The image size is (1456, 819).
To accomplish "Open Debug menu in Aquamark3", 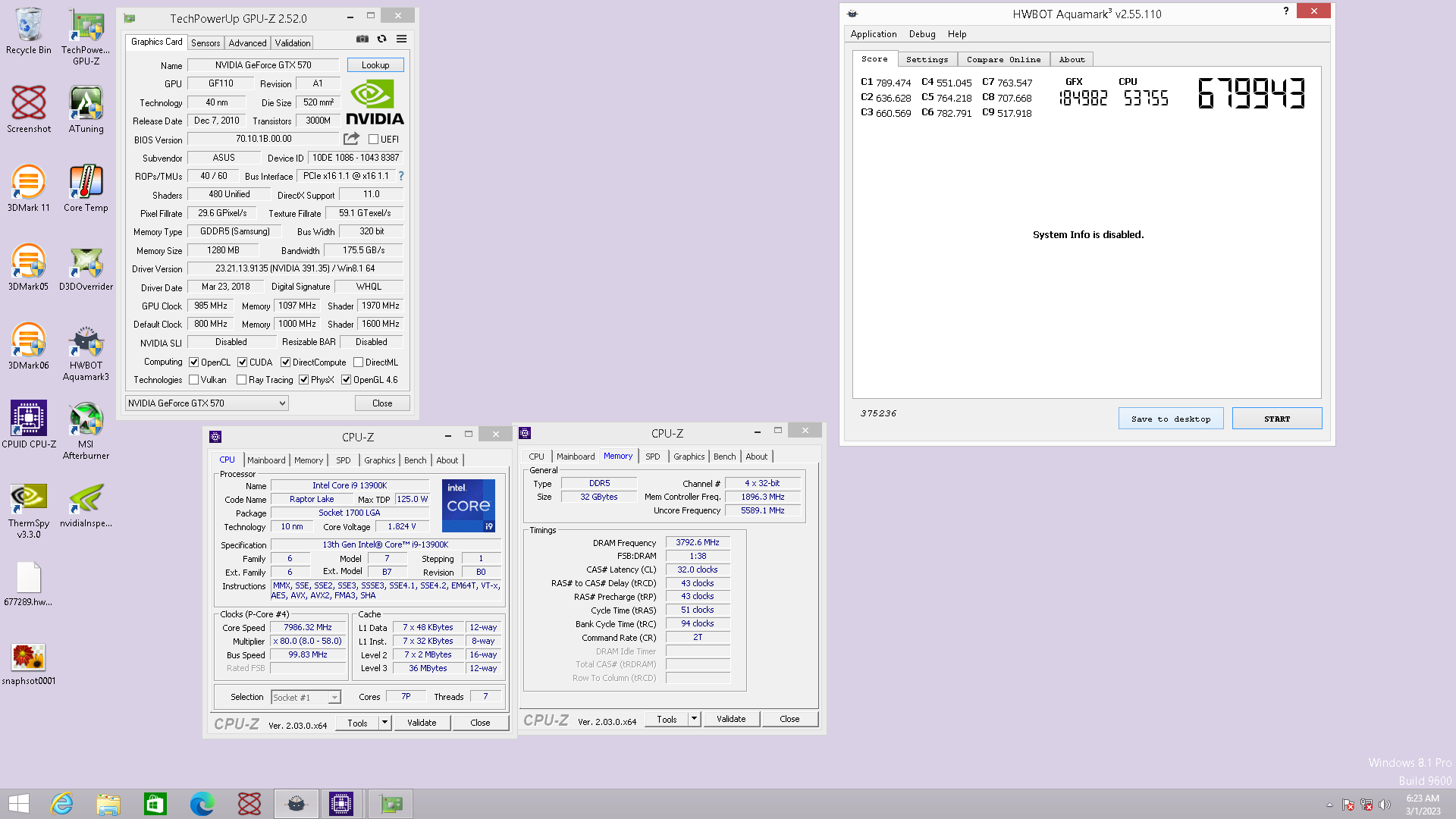I will 922,34.
